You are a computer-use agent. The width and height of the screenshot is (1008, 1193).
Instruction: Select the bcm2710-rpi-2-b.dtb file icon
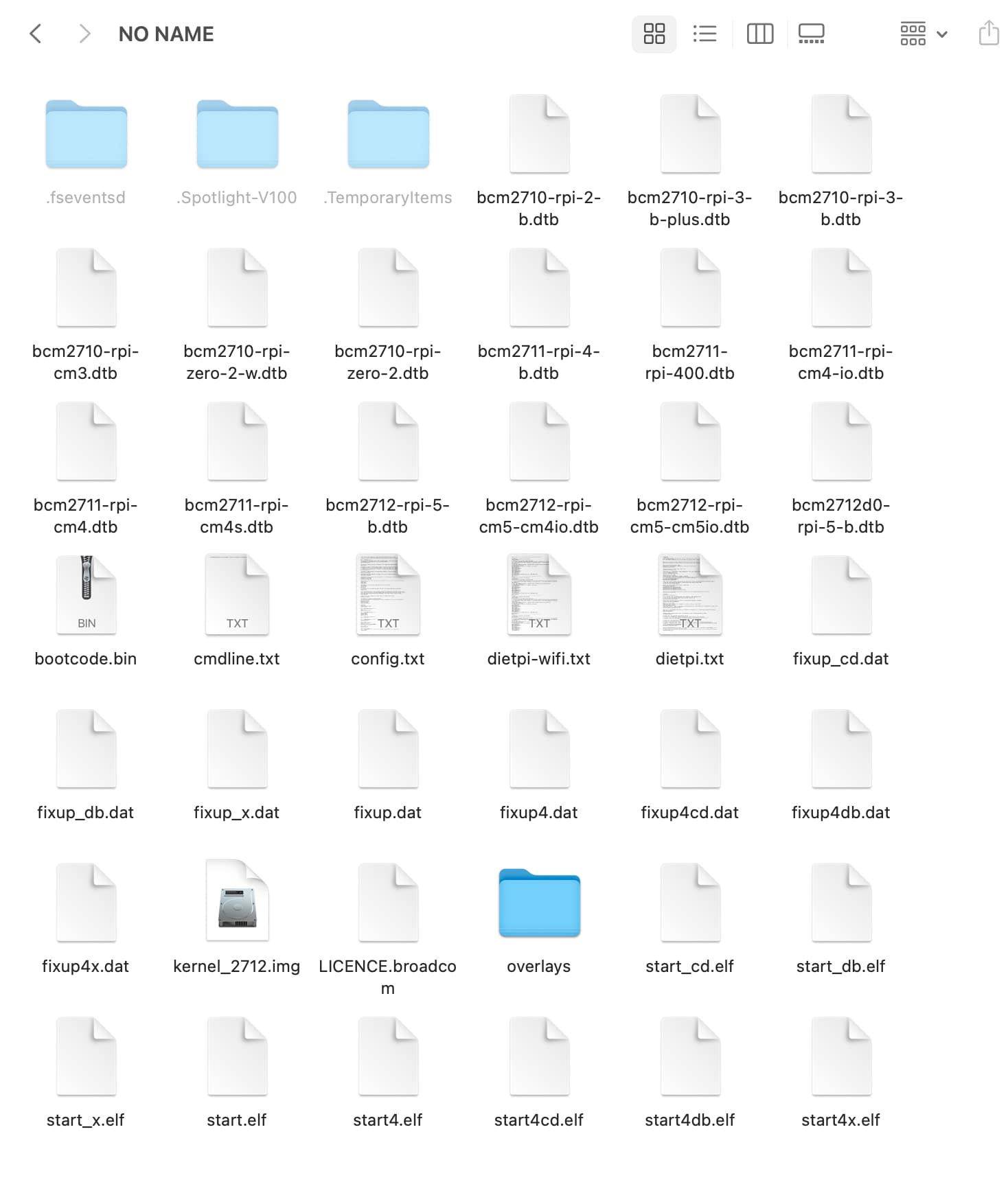point(540,134)
